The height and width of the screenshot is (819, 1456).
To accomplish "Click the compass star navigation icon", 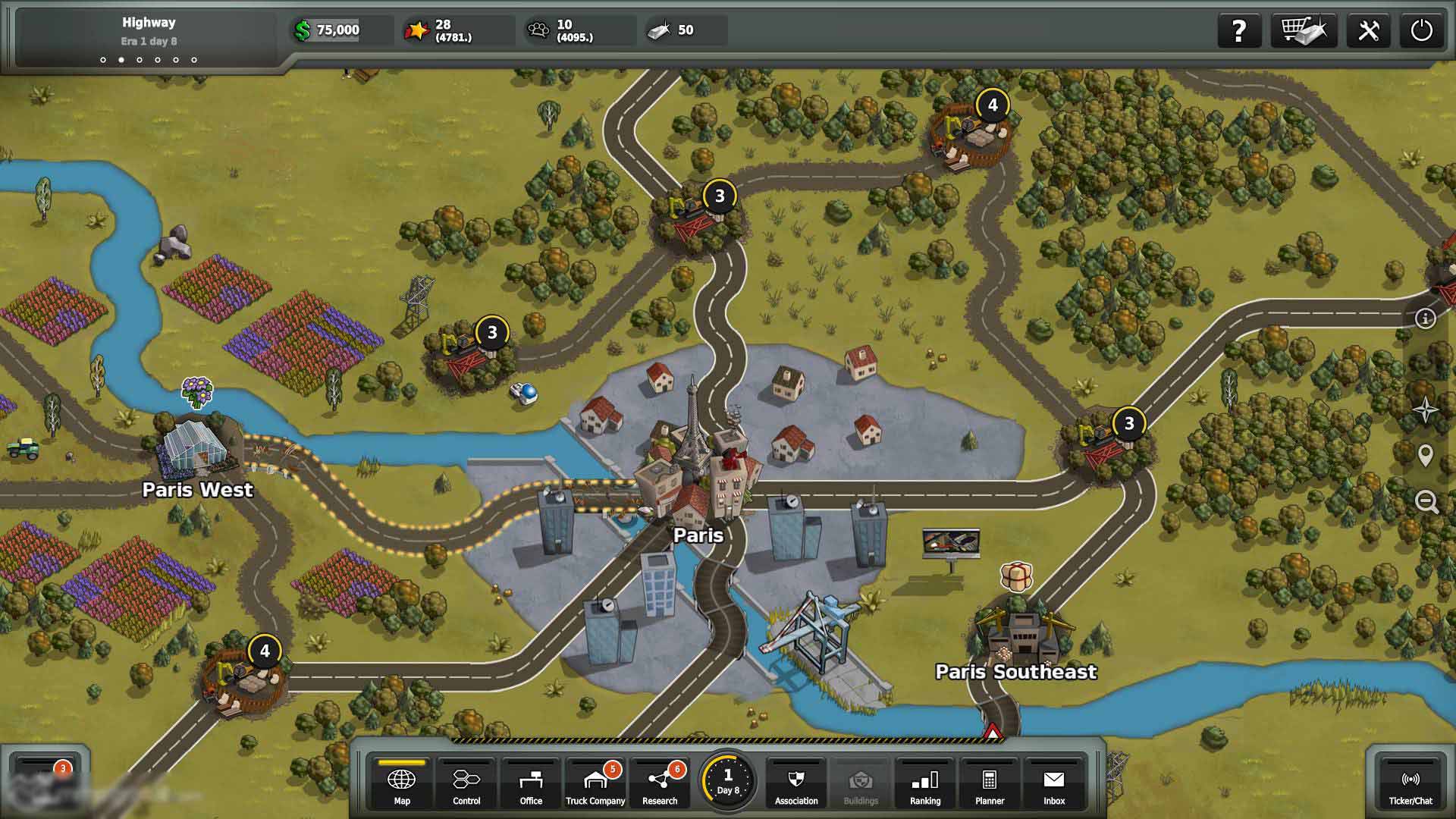I will point(1426,410).
